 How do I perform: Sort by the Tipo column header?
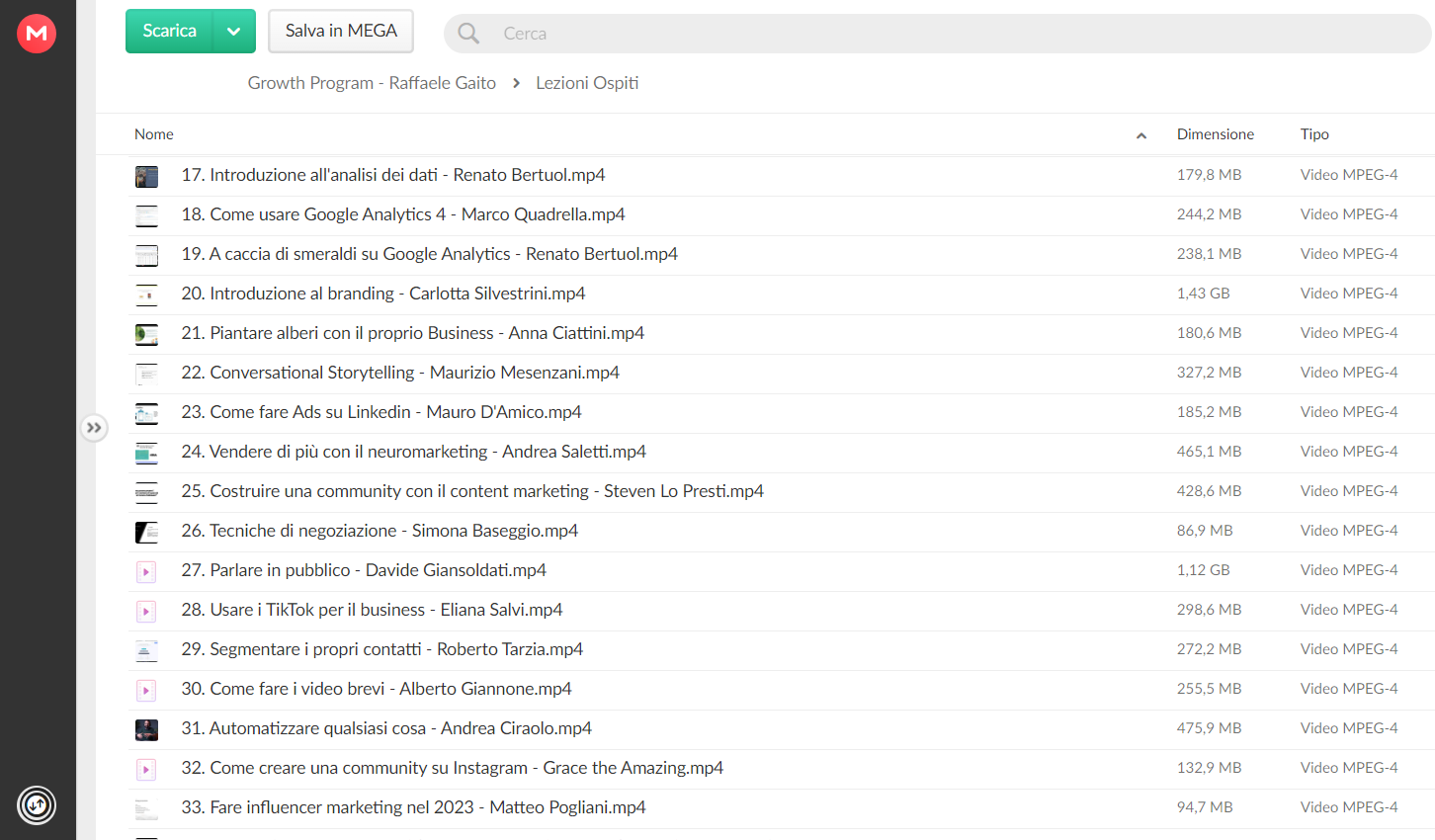click(1314, 134)
